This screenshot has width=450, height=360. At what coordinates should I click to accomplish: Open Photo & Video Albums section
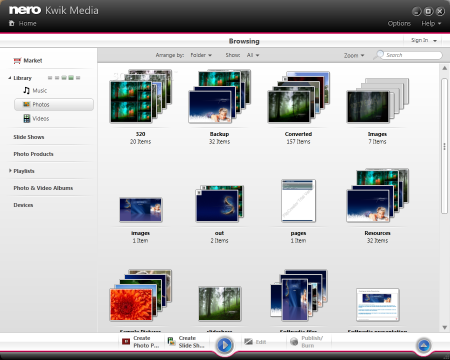coord(43,188)
